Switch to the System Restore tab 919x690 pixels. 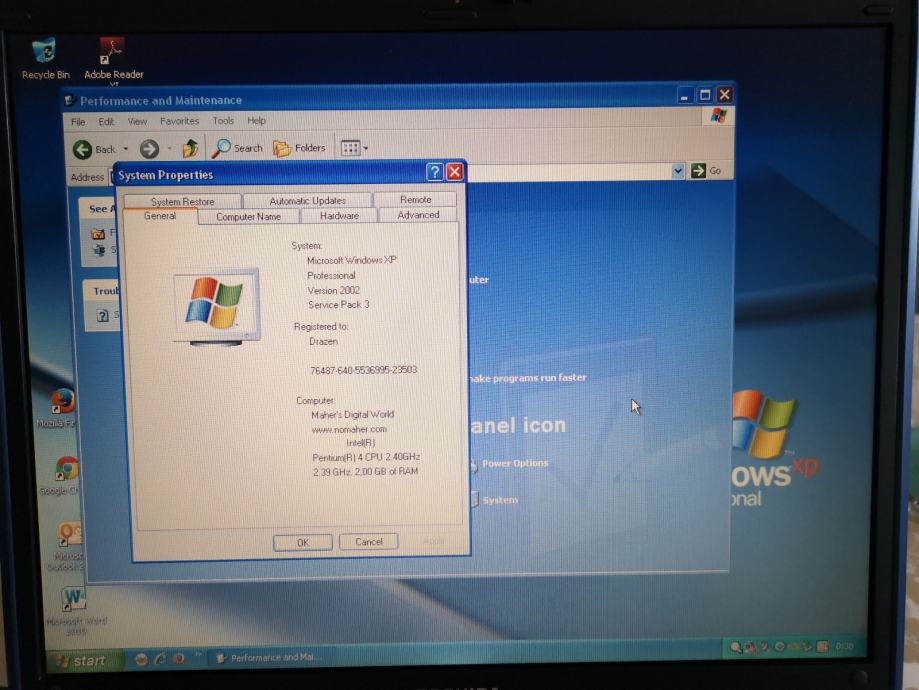pyautogui.click(x=182, y=201)
